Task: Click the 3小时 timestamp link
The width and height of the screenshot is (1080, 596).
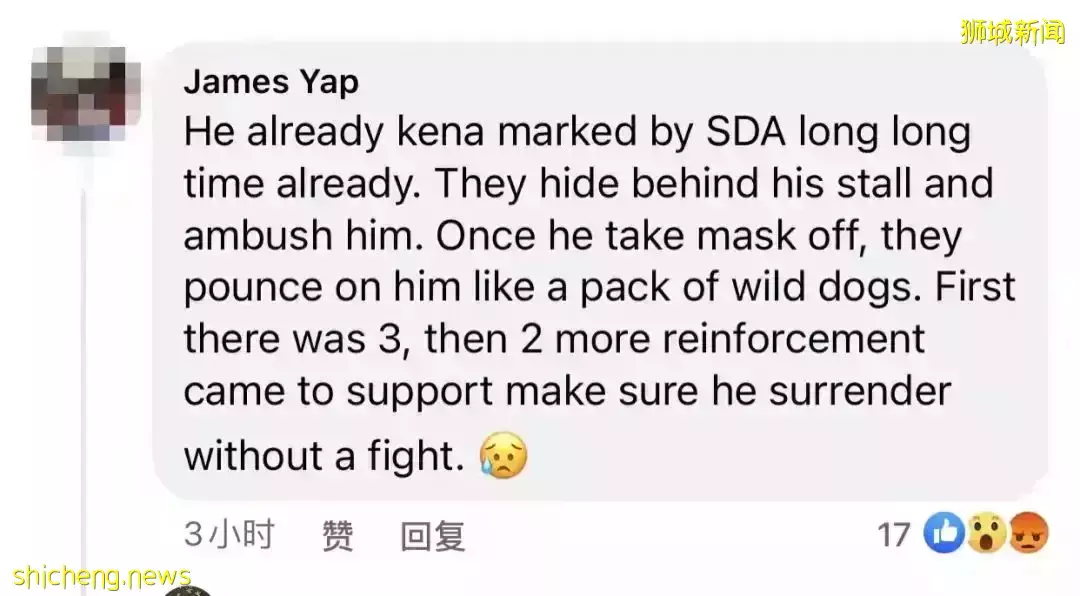Action: point(228,536)
